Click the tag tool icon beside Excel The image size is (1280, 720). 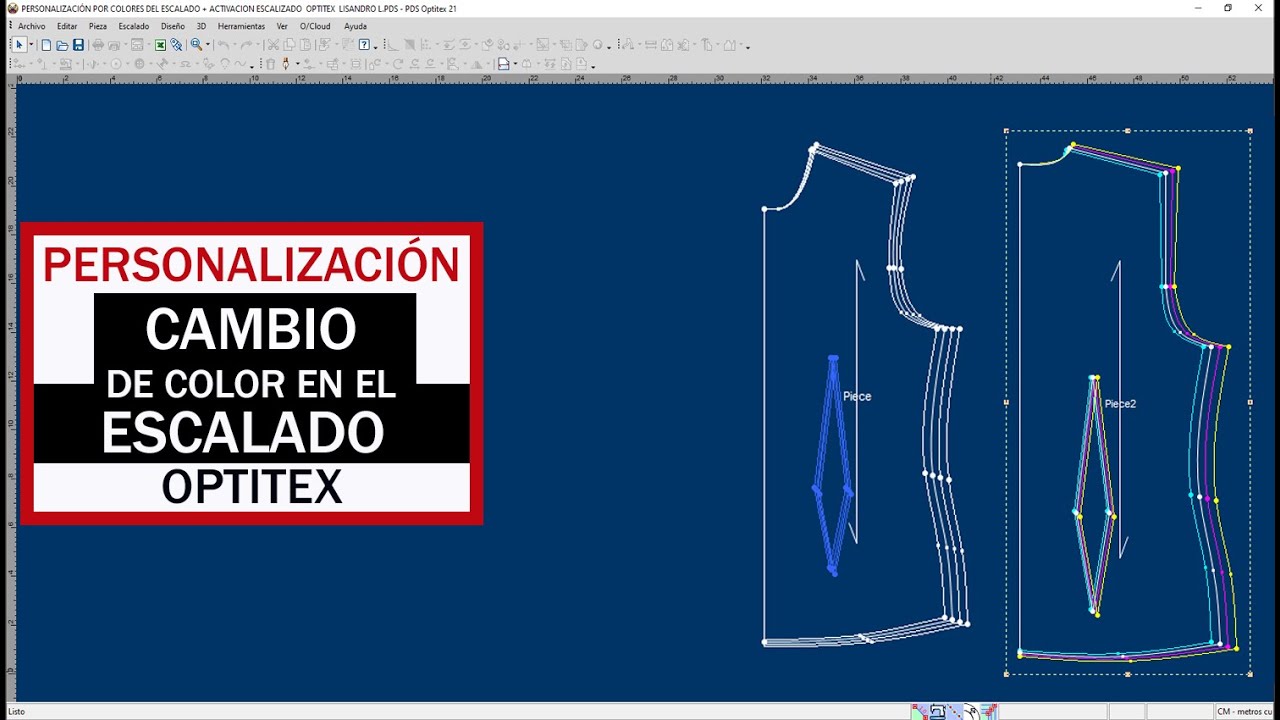(176, 45)
